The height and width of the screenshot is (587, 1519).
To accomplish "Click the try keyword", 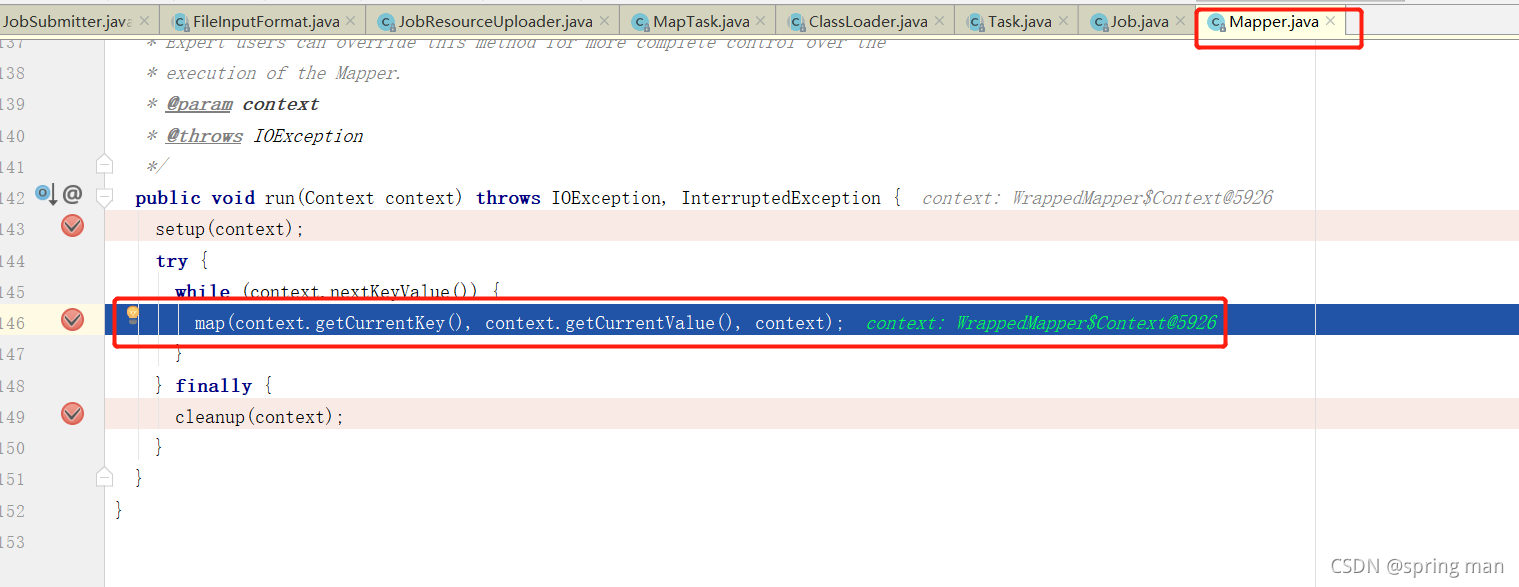I will click(x=171, y=261).
